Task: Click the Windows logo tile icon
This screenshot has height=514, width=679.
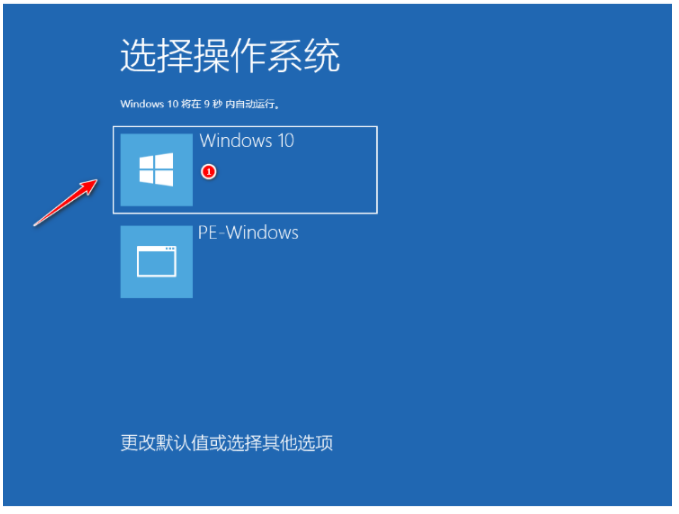Action: click(156, 170)
